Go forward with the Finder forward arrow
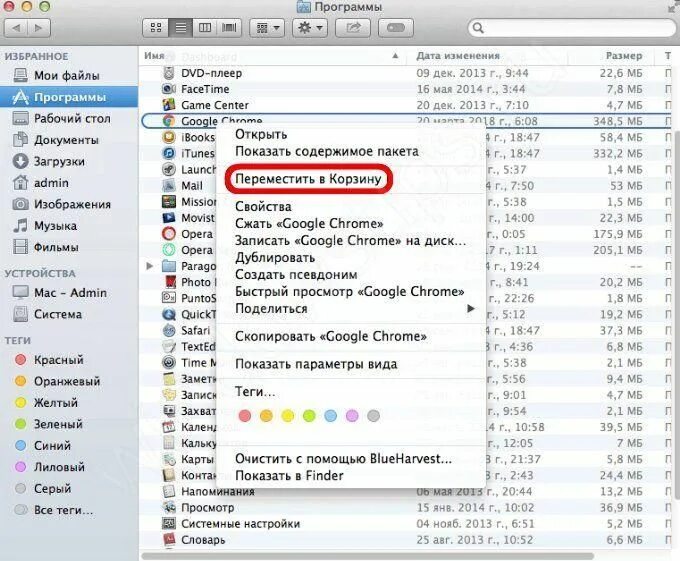 (39, 28)
